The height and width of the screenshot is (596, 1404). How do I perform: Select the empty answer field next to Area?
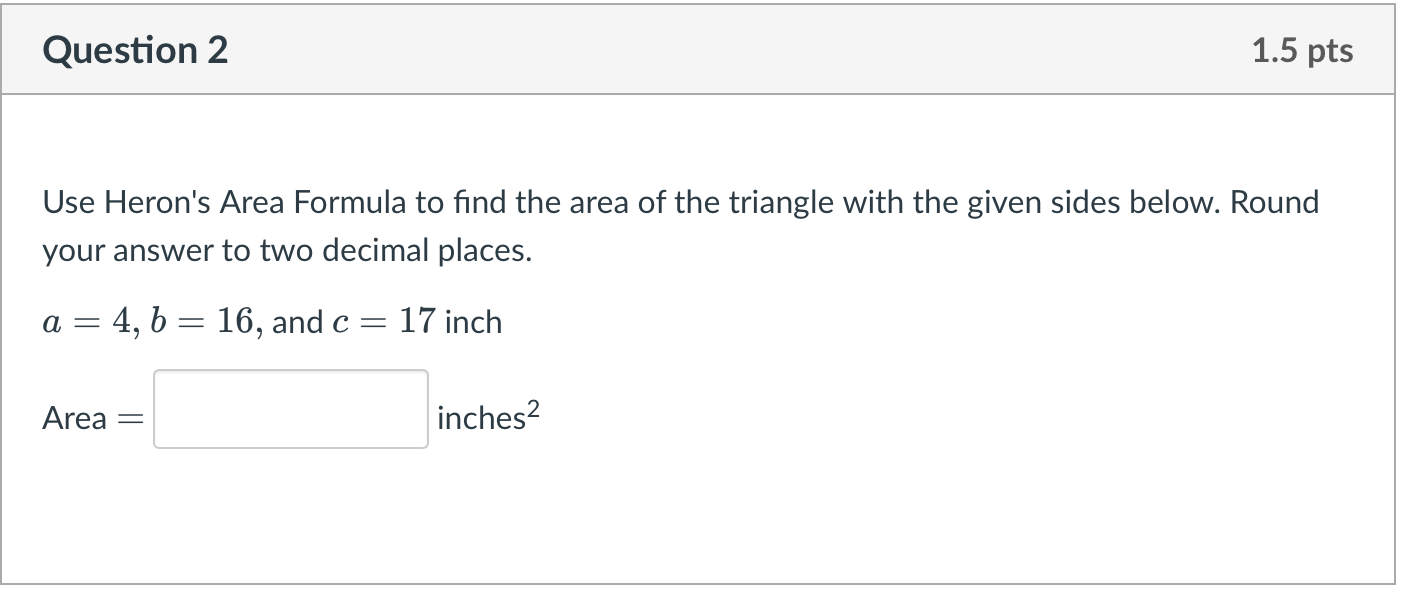point(289,410)
